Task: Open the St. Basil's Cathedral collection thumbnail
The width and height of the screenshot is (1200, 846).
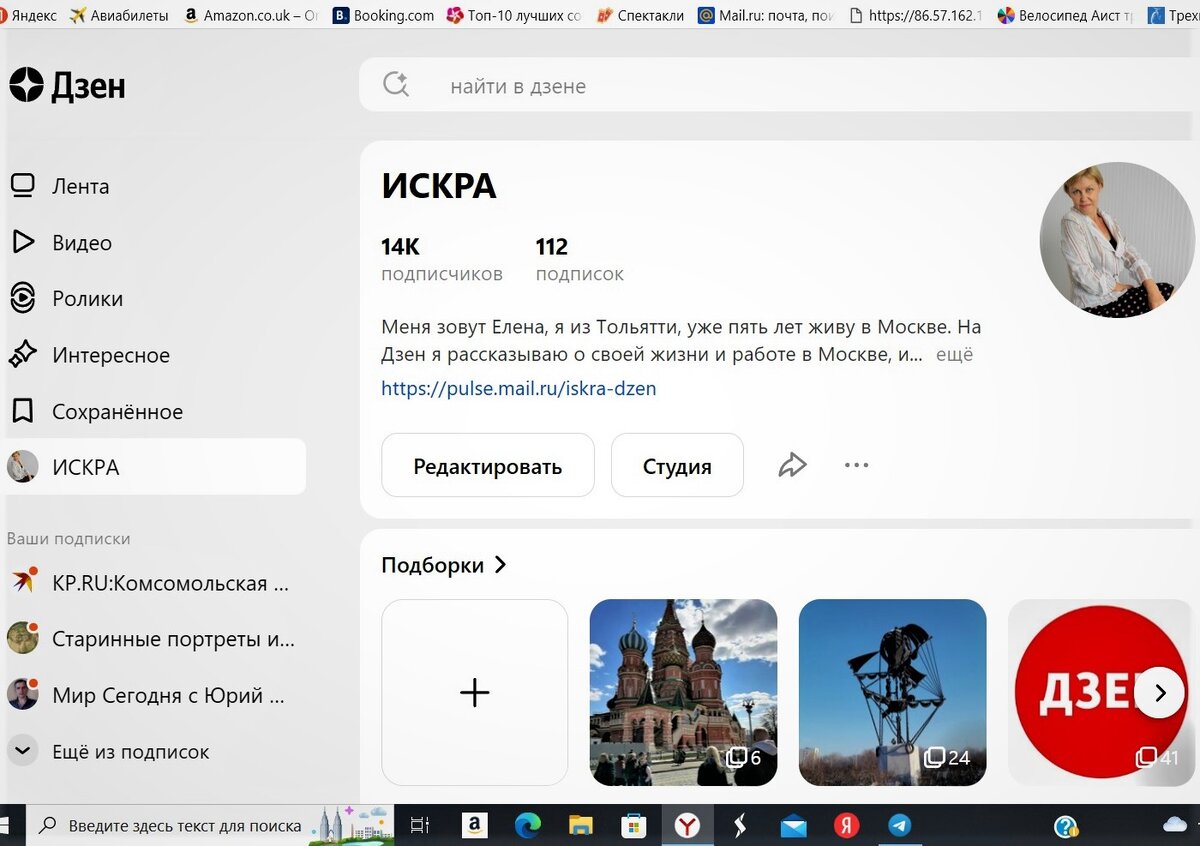Action: [x=683, y=691]
